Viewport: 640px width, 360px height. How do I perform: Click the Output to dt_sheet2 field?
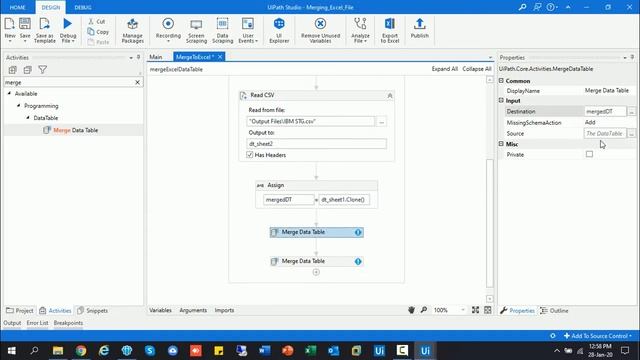click(x=316, y=144)
